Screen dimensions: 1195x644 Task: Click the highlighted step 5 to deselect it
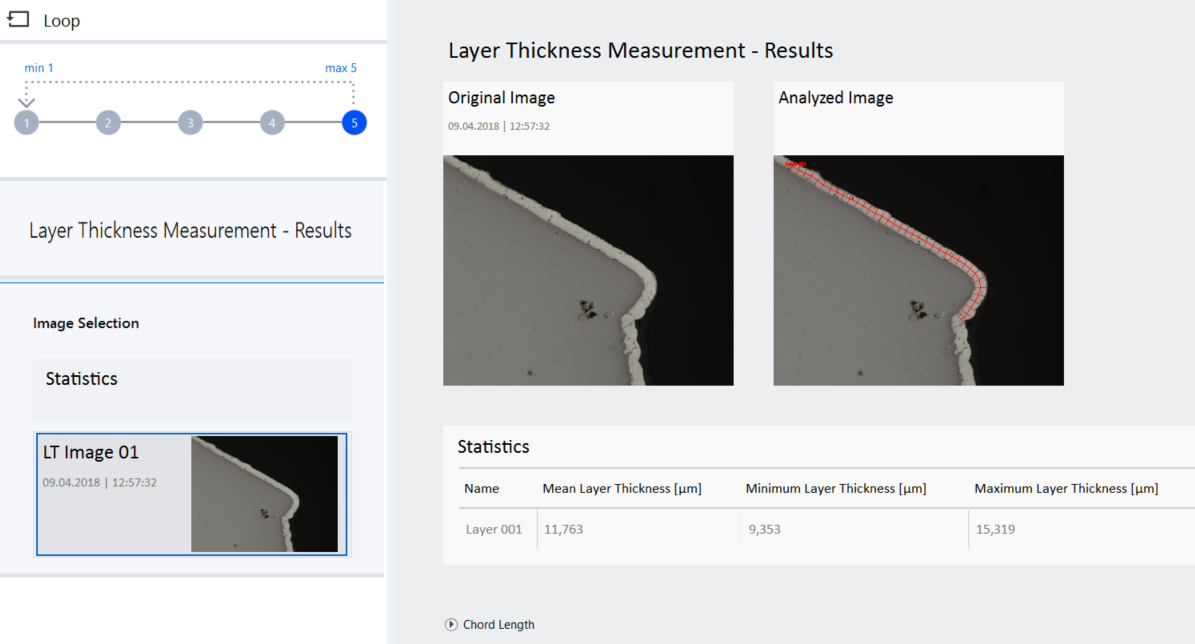coord(353,122)
